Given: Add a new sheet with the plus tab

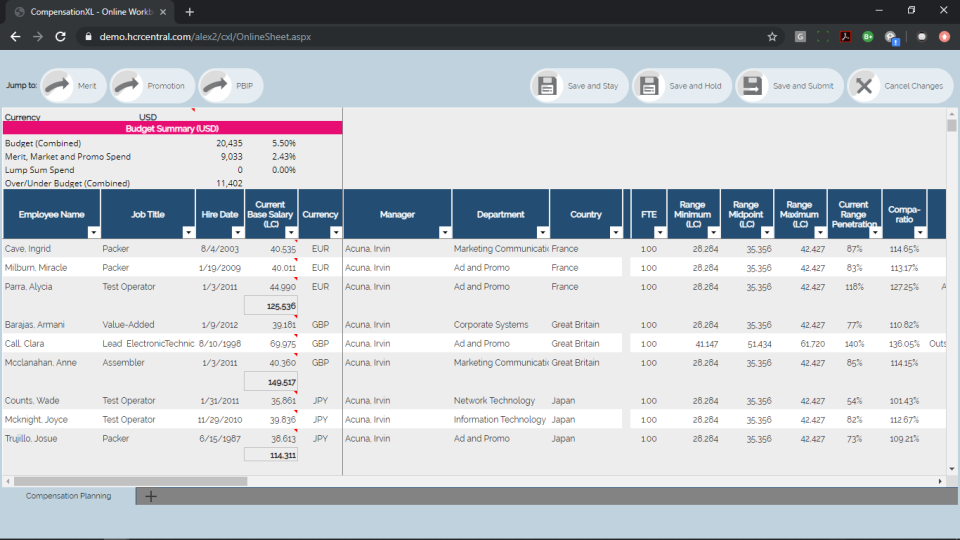Looking at the screenshot, I should coord(151,497).
